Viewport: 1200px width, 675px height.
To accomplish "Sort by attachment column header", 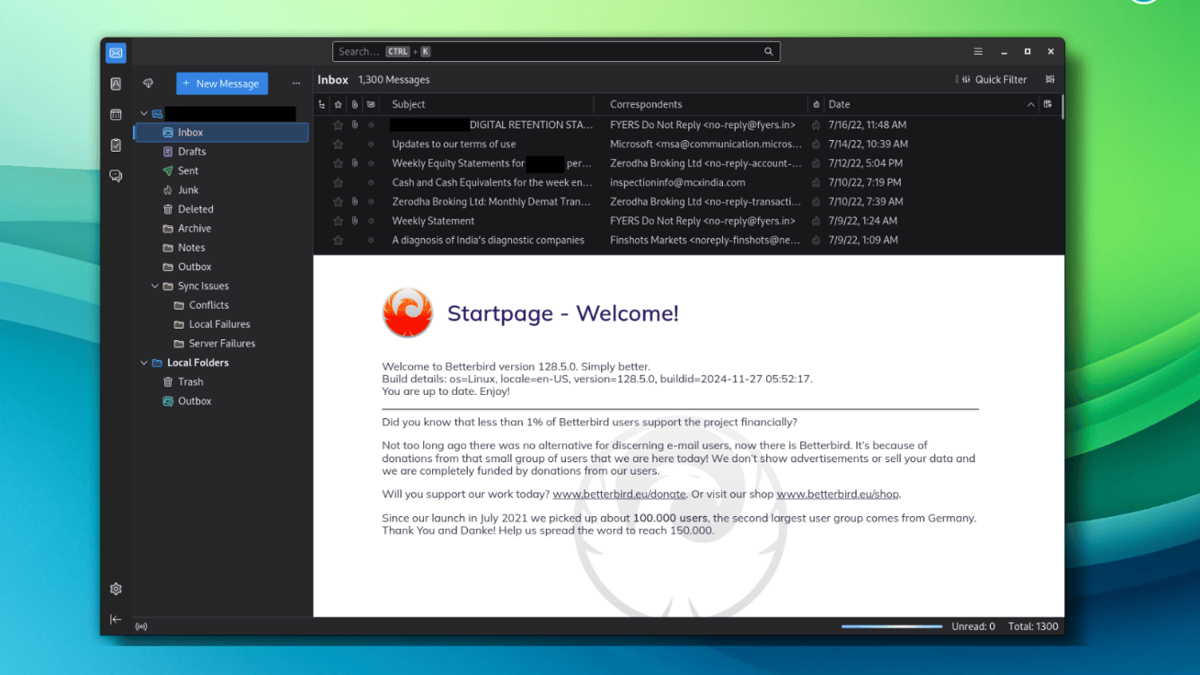I will [354, 104].
